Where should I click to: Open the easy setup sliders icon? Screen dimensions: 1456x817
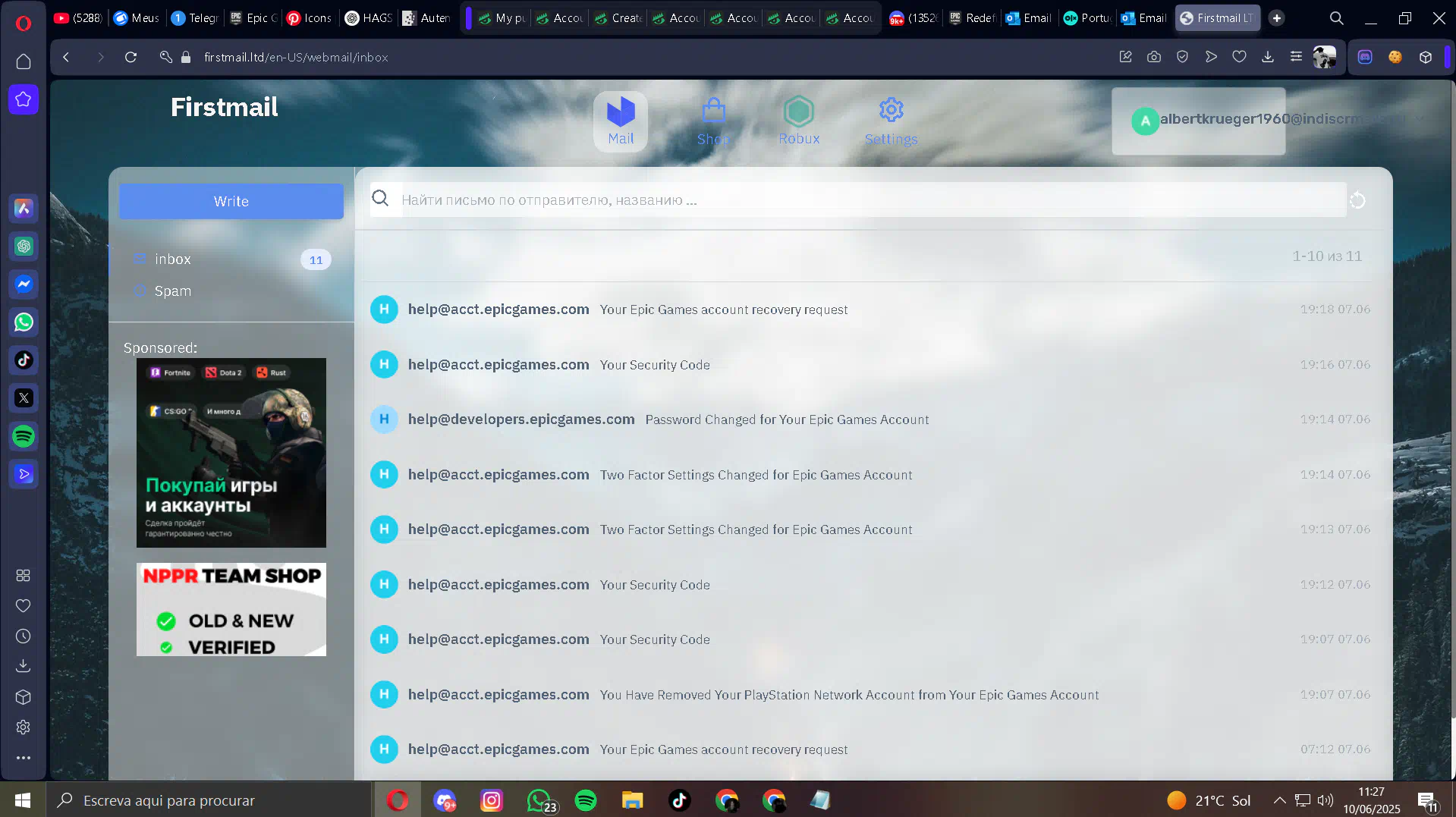[1296, 57]
